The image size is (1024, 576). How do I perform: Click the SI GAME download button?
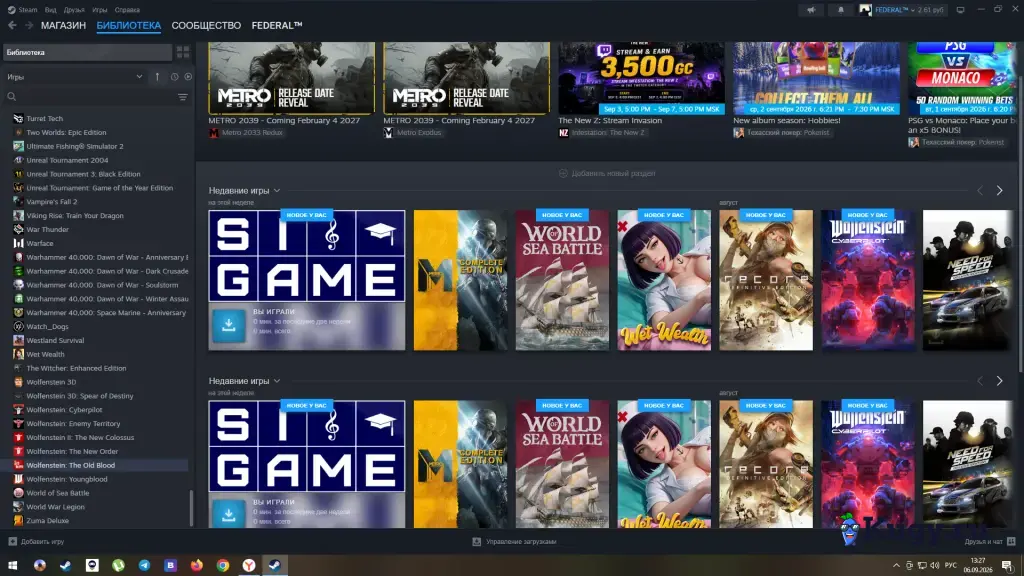[229, 325]
